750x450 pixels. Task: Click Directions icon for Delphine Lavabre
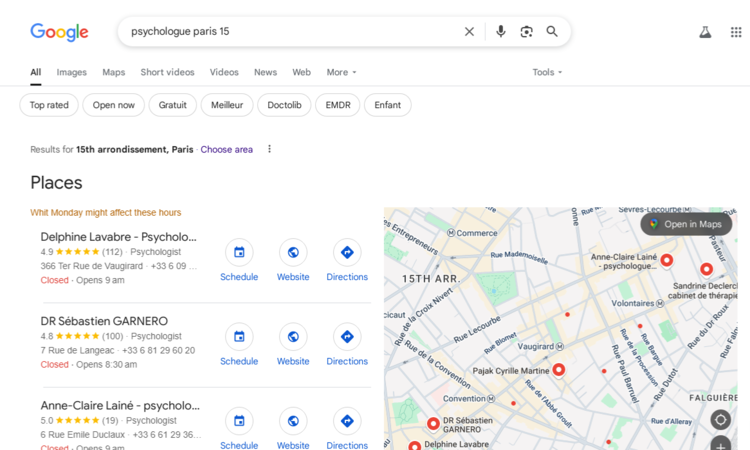[347, 252]
